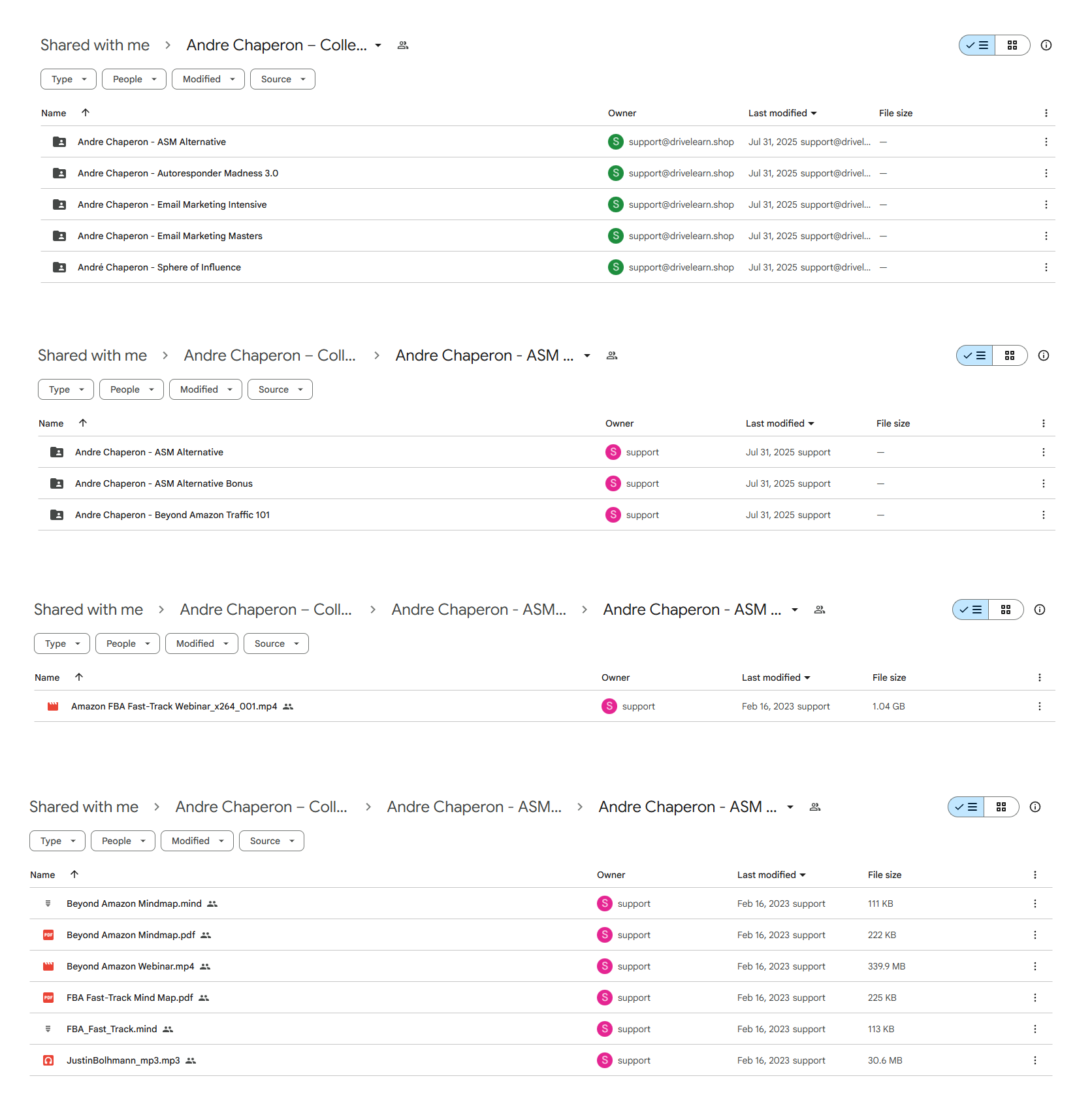Open FBA Fast-Track Mind Map.pdf file

click(130, 998)
